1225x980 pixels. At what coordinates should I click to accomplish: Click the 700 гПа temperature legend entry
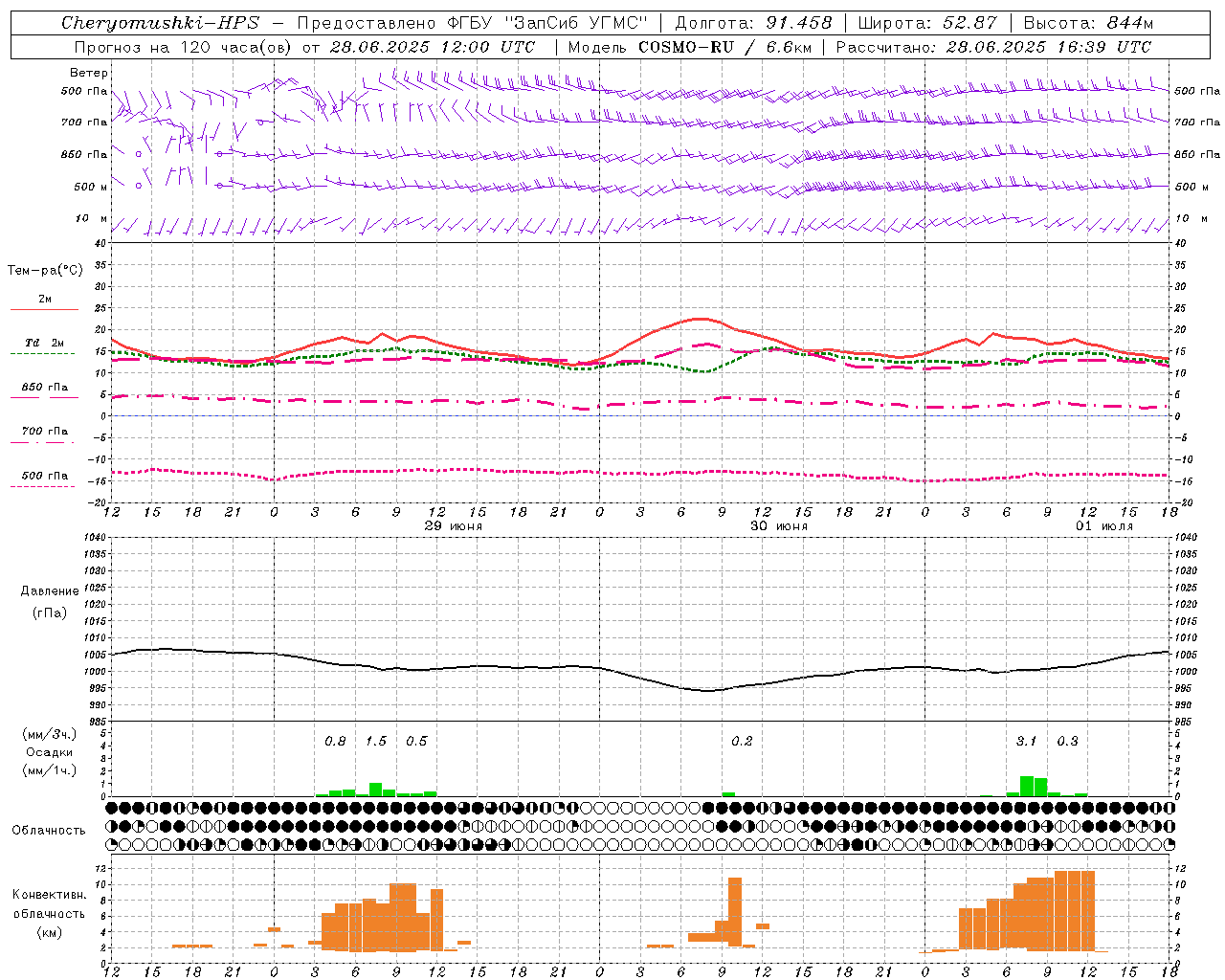click(45, 432)
